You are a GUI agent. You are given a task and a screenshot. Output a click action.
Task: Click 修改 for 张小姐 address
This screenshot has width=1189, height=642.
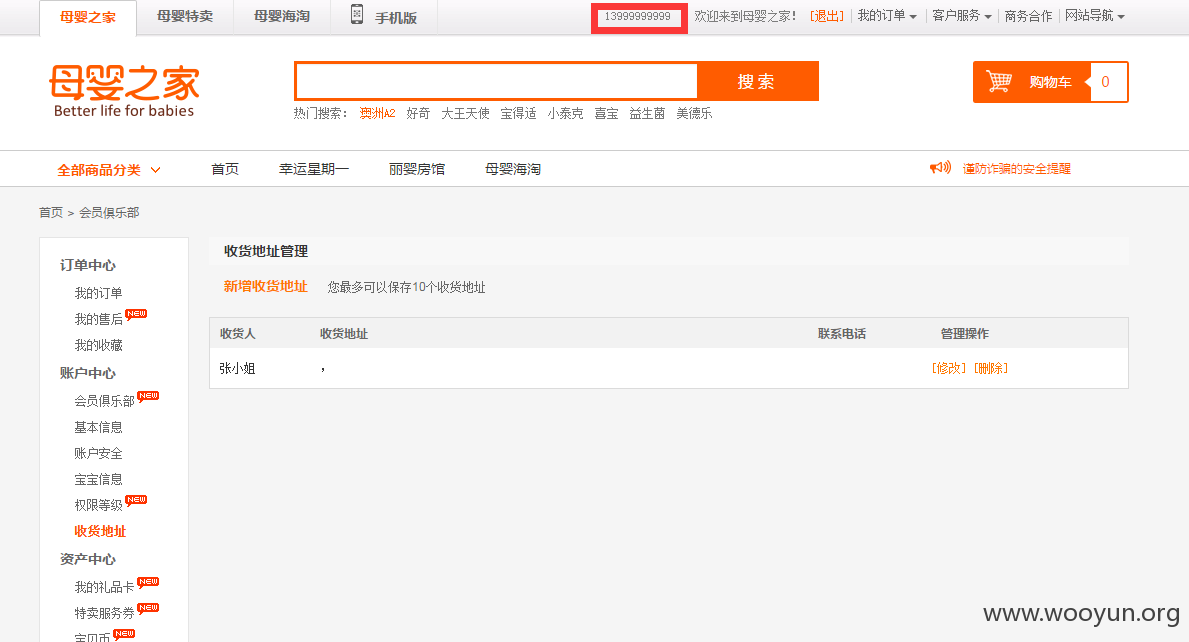pyautogui.click(x=949, y=368)
